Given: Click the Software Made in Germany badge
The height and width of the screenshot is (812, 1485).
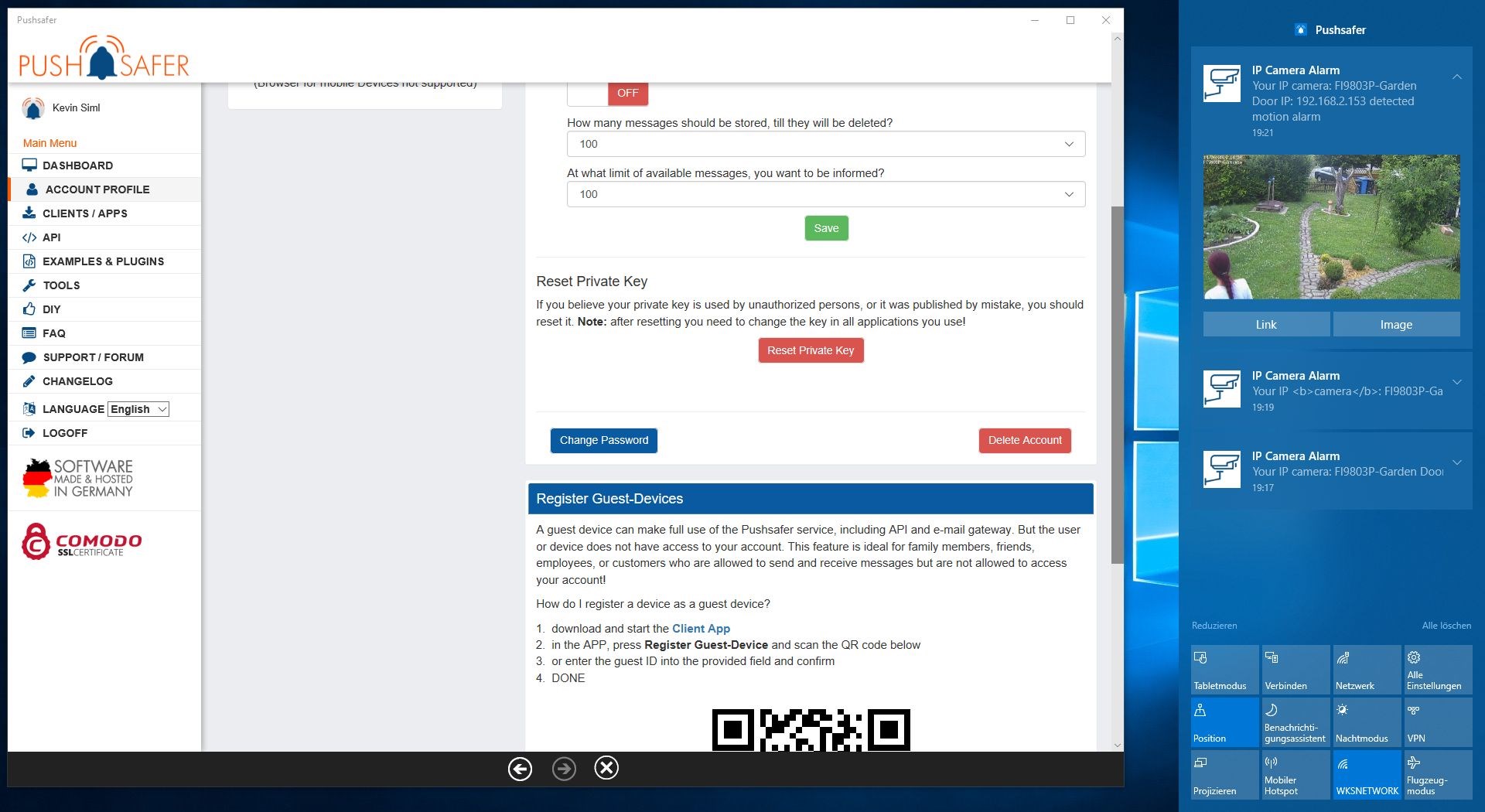Looking at the screenshot, I should (78, 478).
